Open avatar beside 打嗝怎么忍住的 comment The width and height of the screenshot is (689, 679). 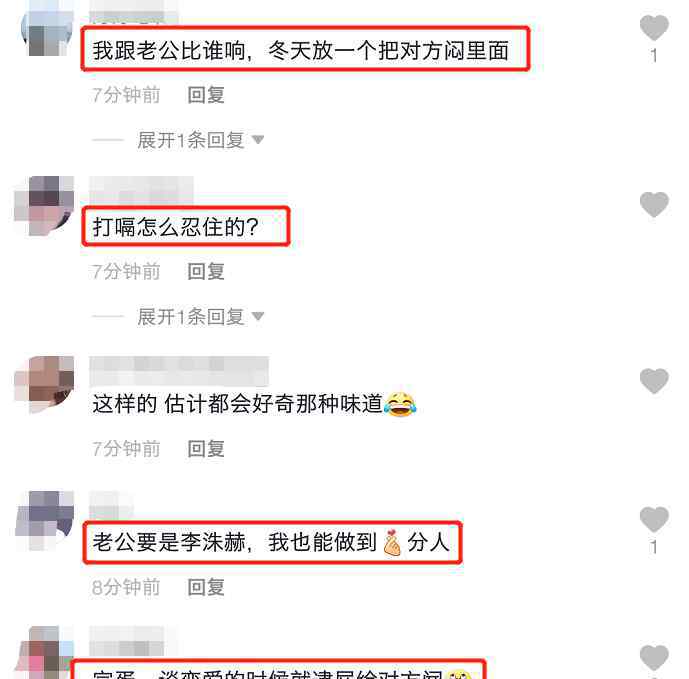pyautogui.click(x=44, y=206)
